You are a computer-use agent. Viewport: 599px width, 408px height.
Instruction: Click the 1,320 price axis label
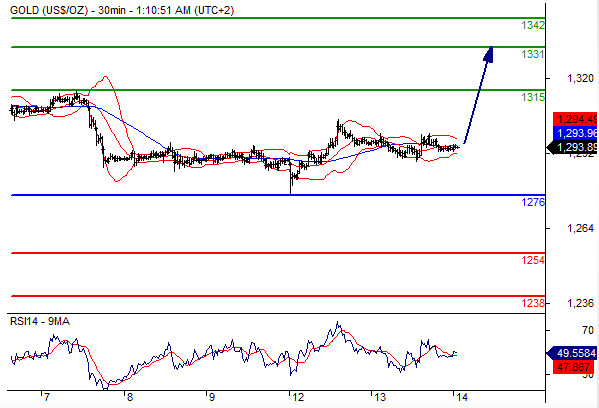tap(580, 79)
